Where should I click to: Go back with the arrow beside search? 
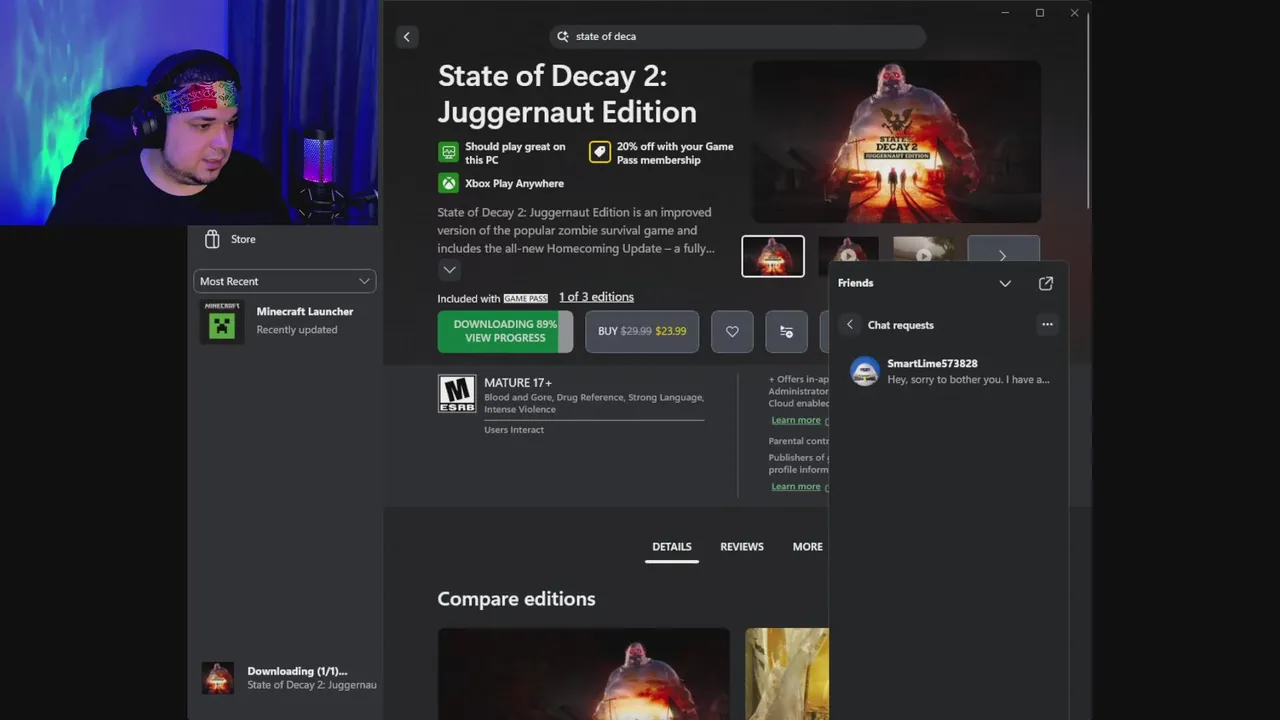[x=406, y=37]
